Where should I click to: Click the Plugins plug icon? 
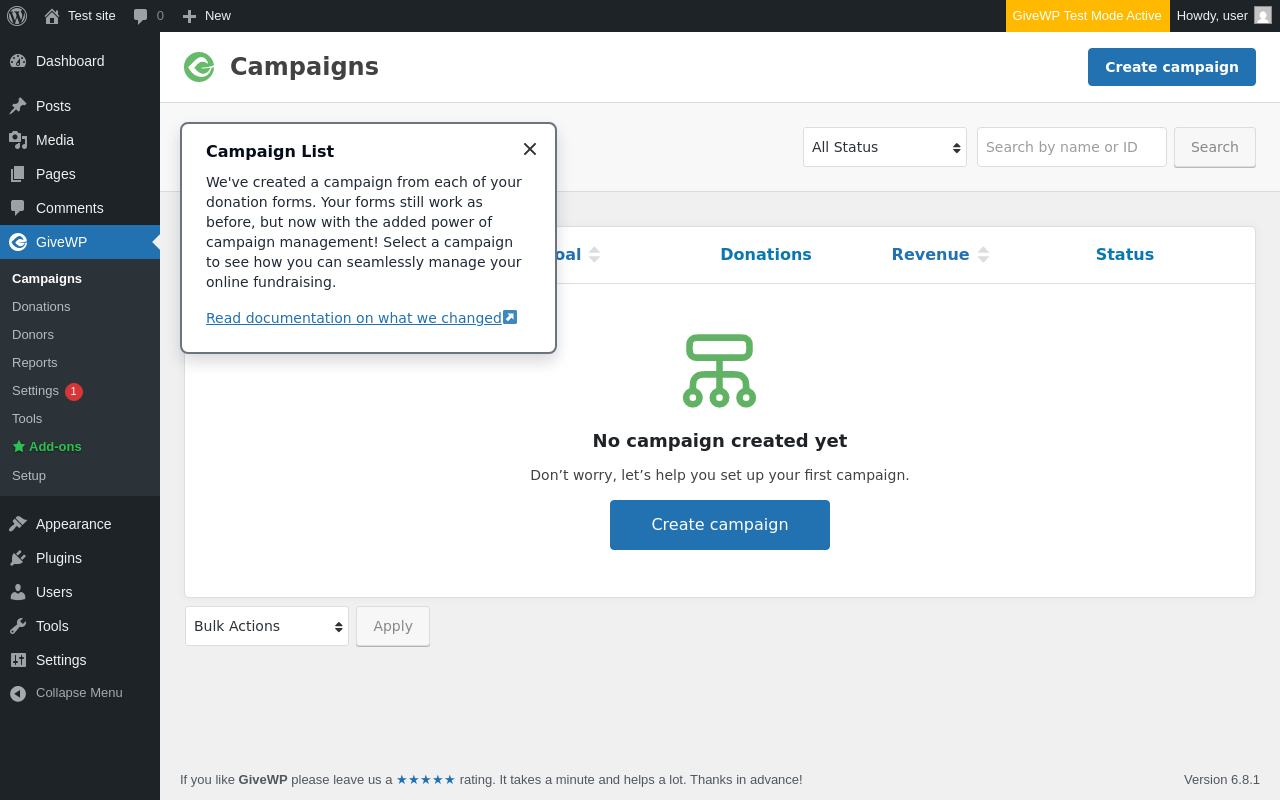point(18,558)
